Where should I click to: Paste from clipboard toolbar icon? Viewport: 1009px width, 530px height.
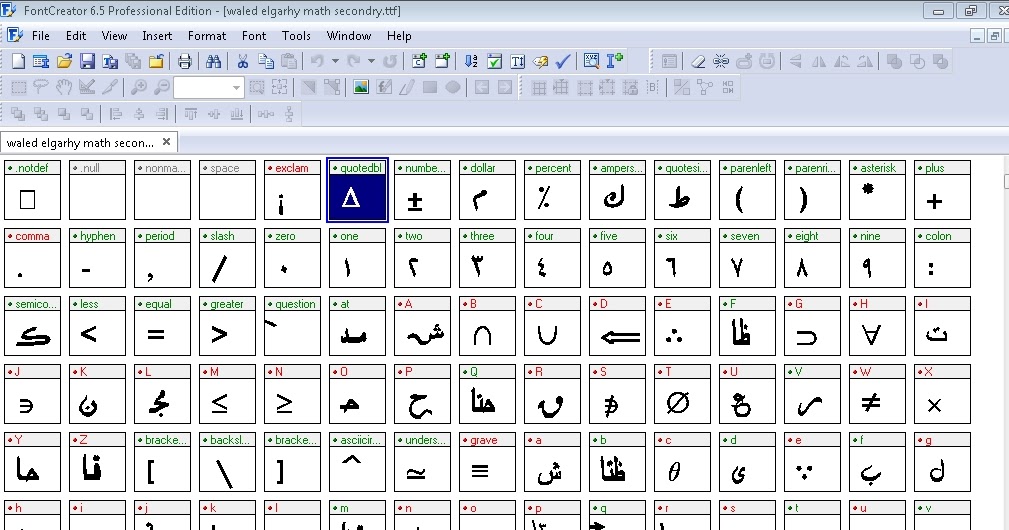290,62
